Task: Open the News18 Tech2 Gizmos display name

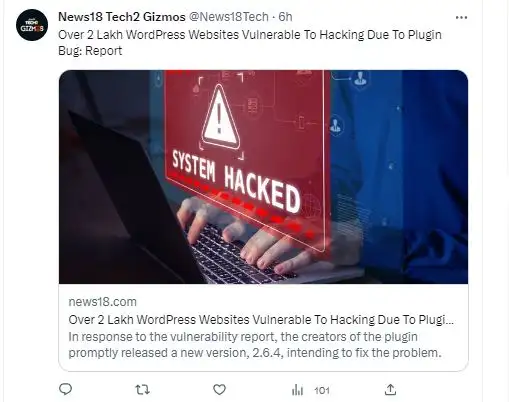Action: (x=122, y=17)
